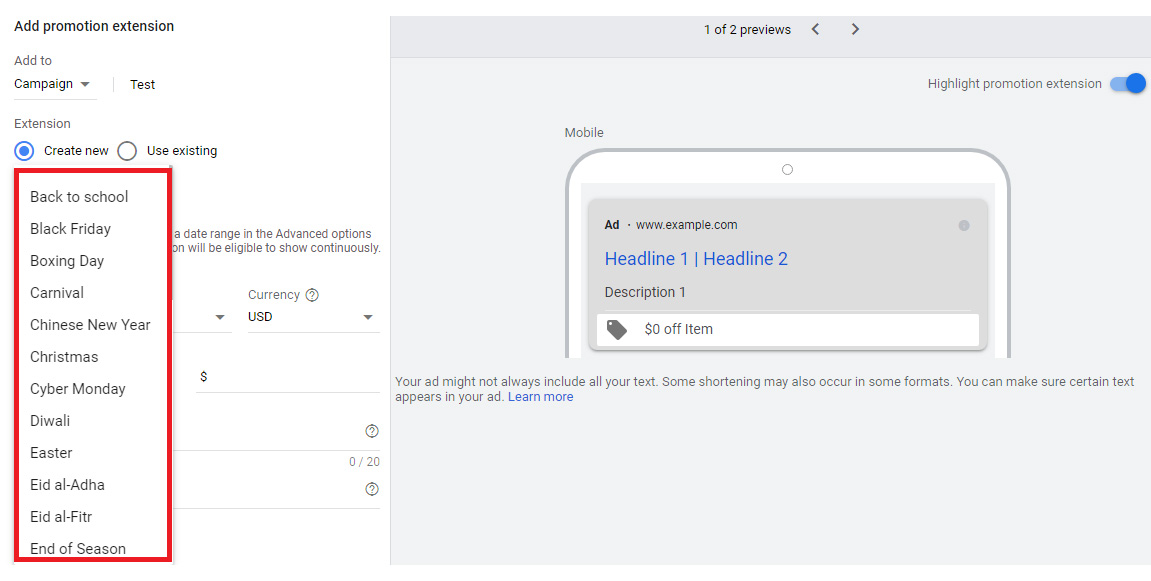The height and width of the screenshot is (581, 1151).
Task: Show the next ad preview
Action: point(855,29)
